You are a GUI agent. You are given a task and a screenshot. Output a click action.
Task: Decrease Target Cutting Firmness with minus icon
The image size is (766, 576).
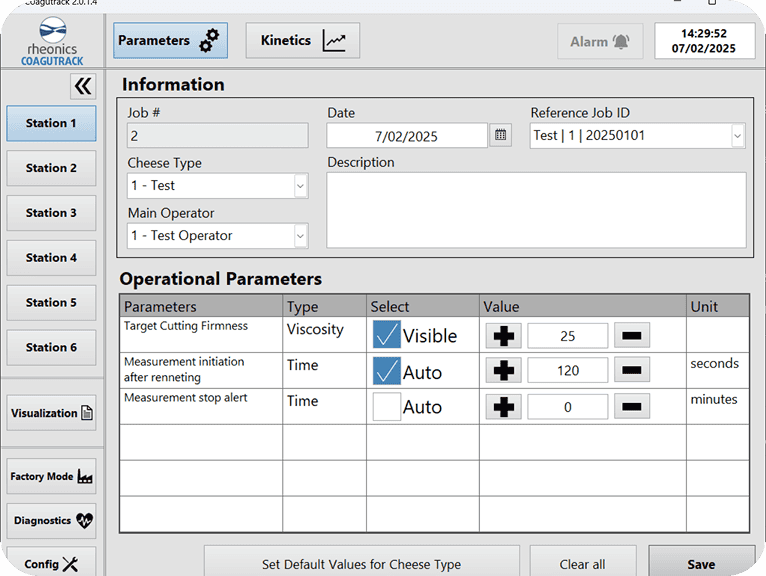(x=631, y=336)
